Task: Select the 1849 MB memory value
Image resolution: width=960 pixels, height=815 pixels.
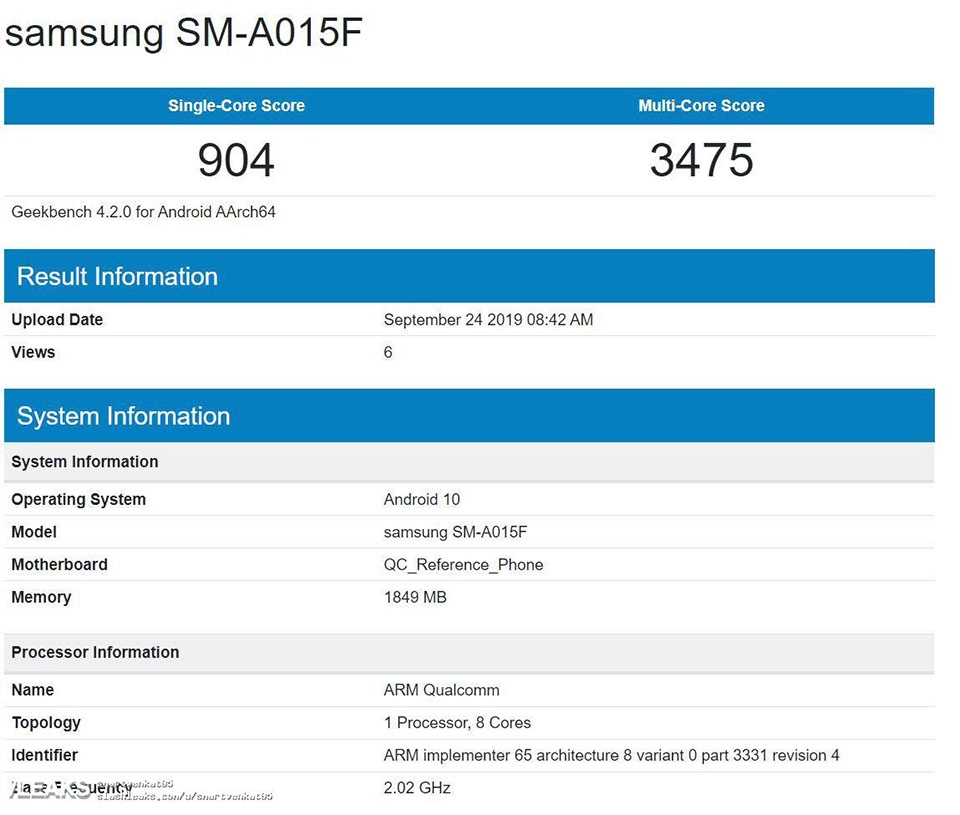Action: 415,597
